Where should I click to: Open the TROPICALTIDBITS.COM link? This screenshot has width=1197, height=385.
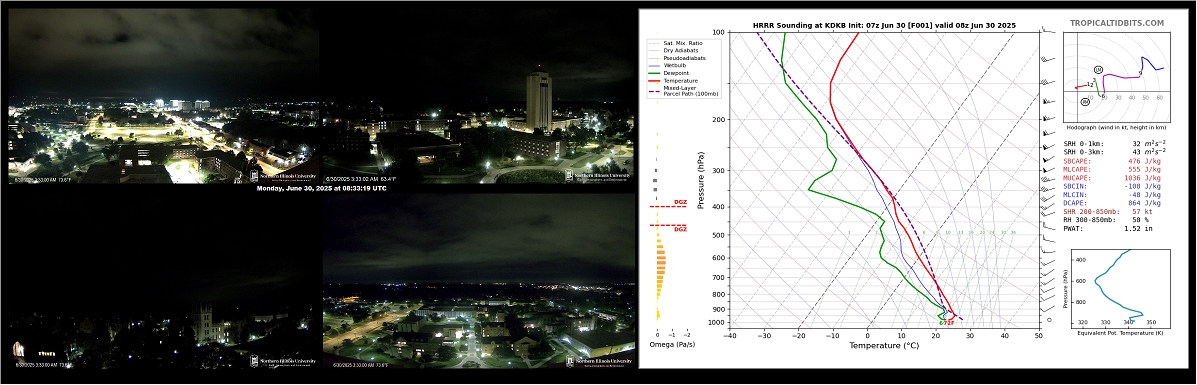1117,23
